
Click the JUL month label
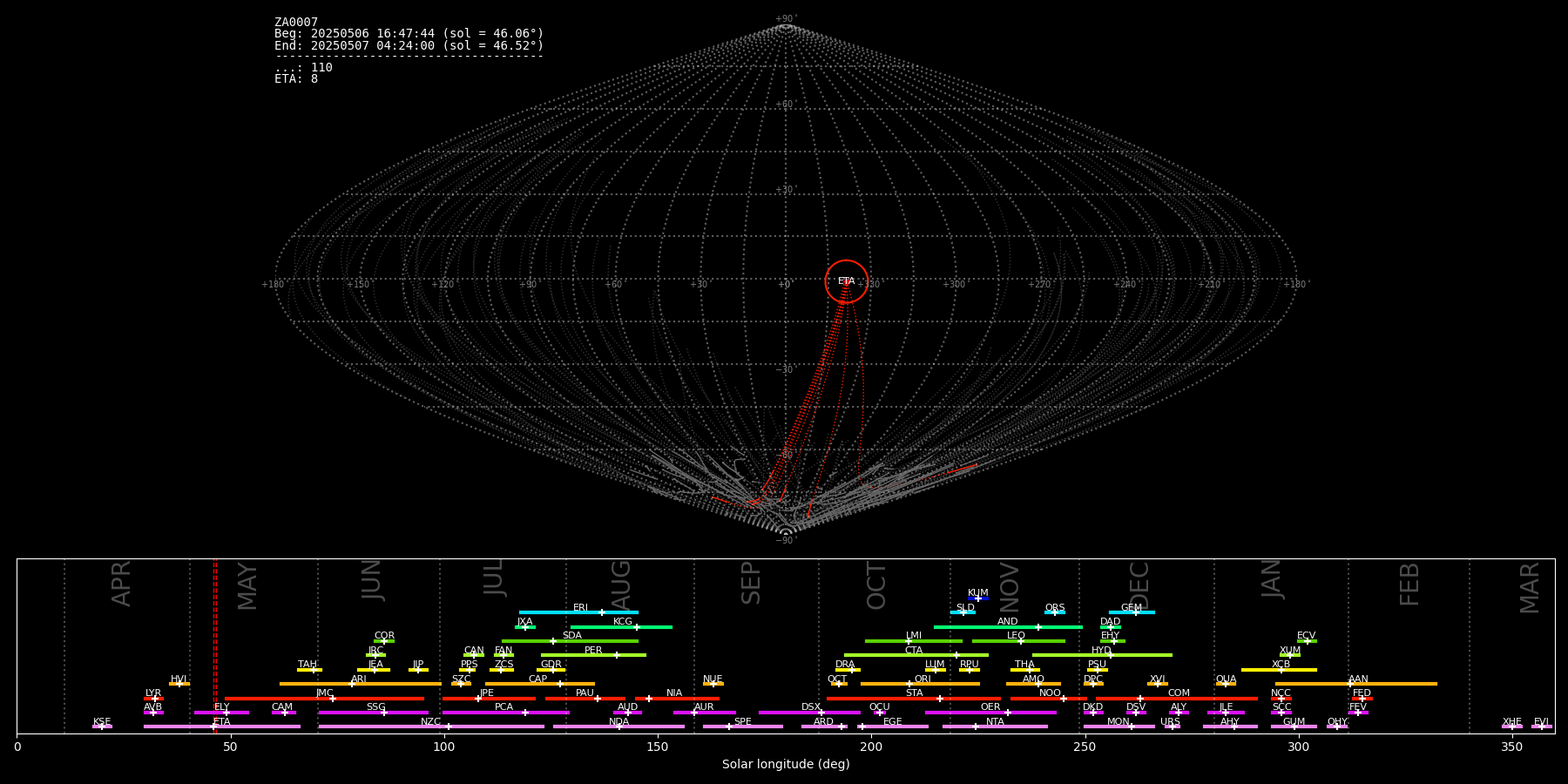tap(494, 577)
